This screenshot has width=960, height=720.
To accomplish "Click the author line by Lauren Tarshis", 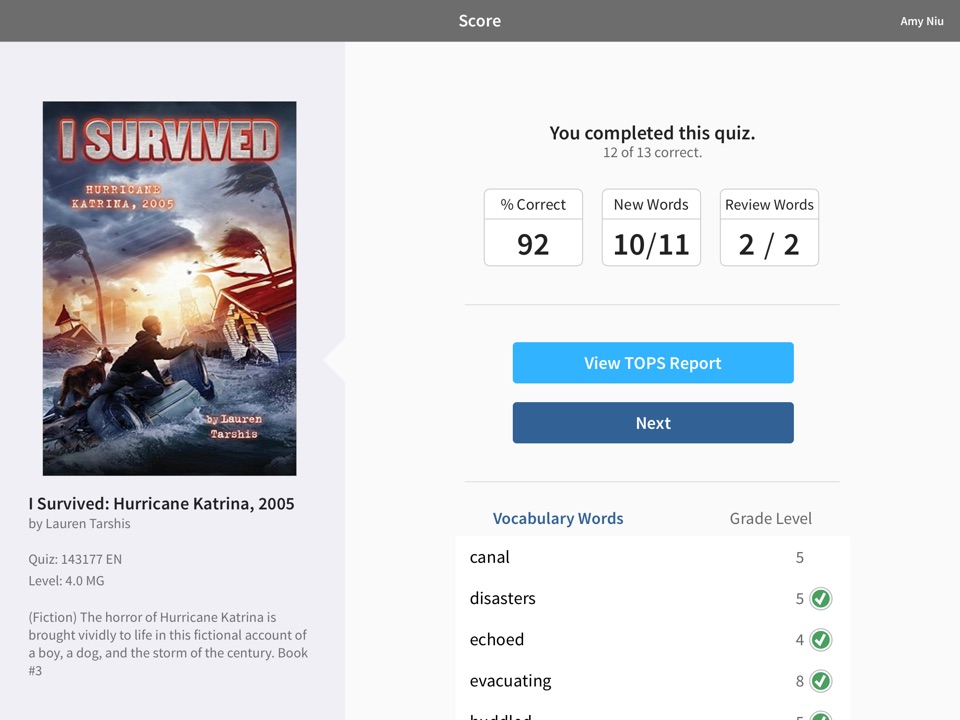I will pyautogui.click(x=79, y=524).
